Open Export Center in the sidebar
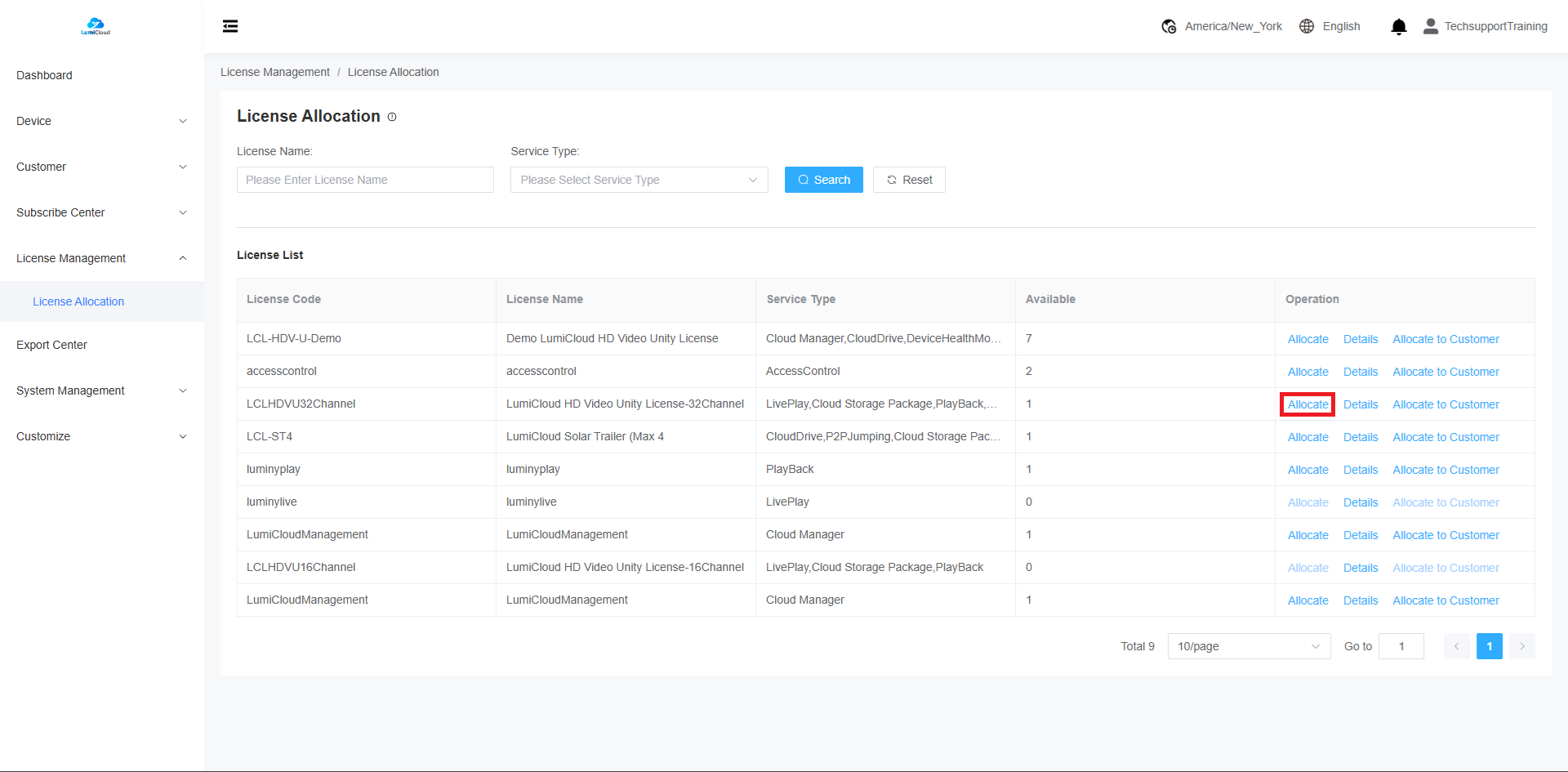This screenshot has width=1568, height=772. 51,345
